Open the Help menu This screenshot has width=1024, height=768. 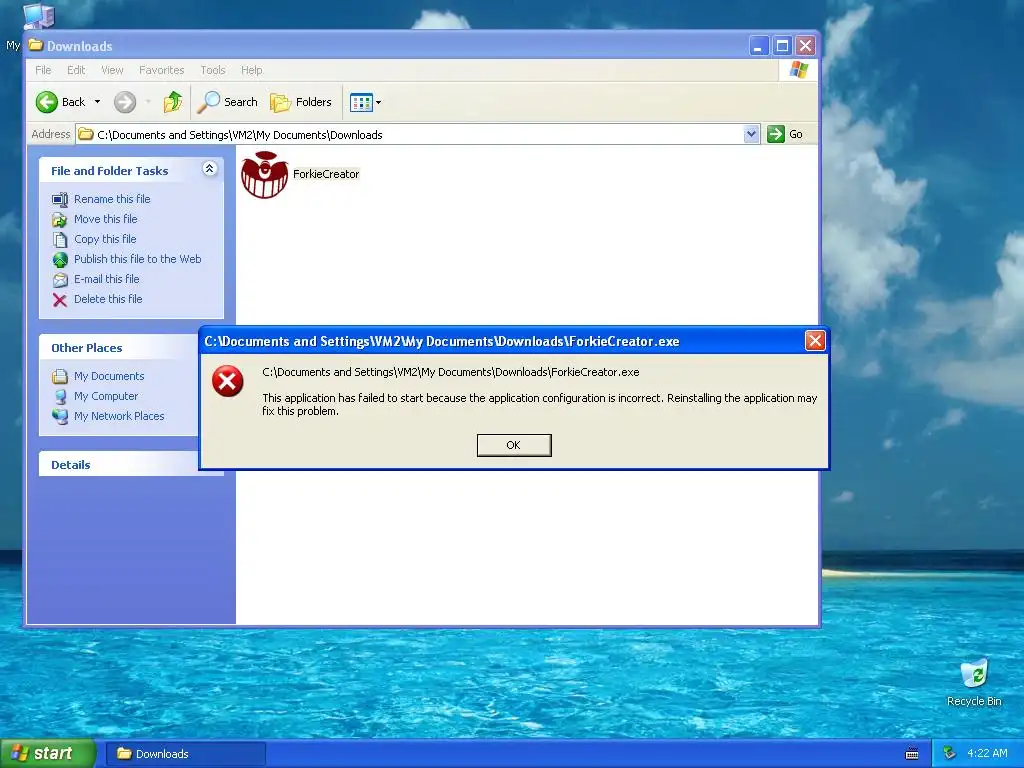click(251, 70)
